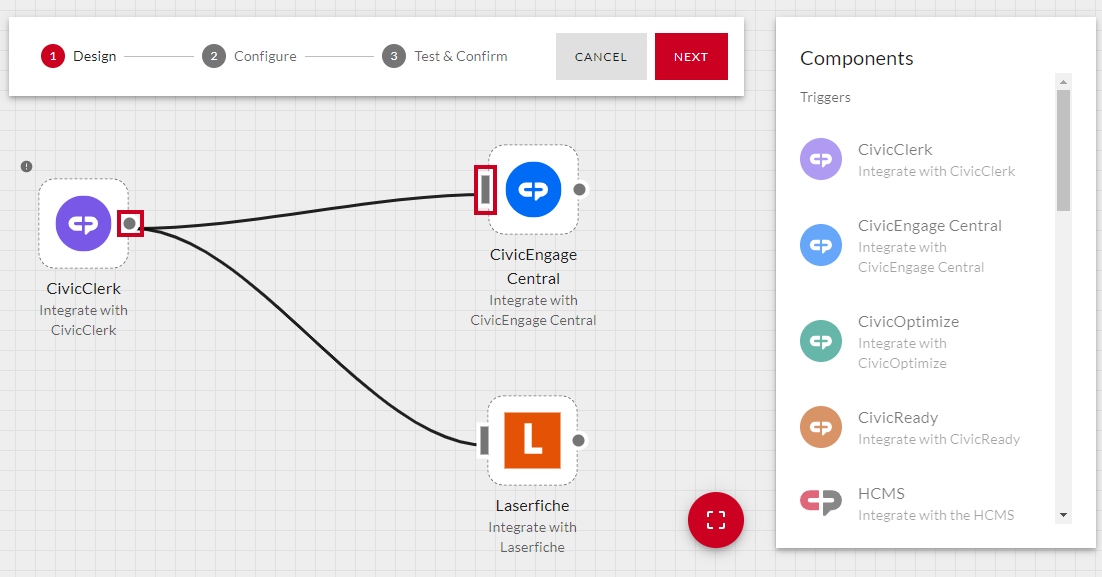This screenshot has width=1102, height=577.
Task: Click the Laserfiche node title on canvas
Action: pyautogui.click(x=532, y=505)
